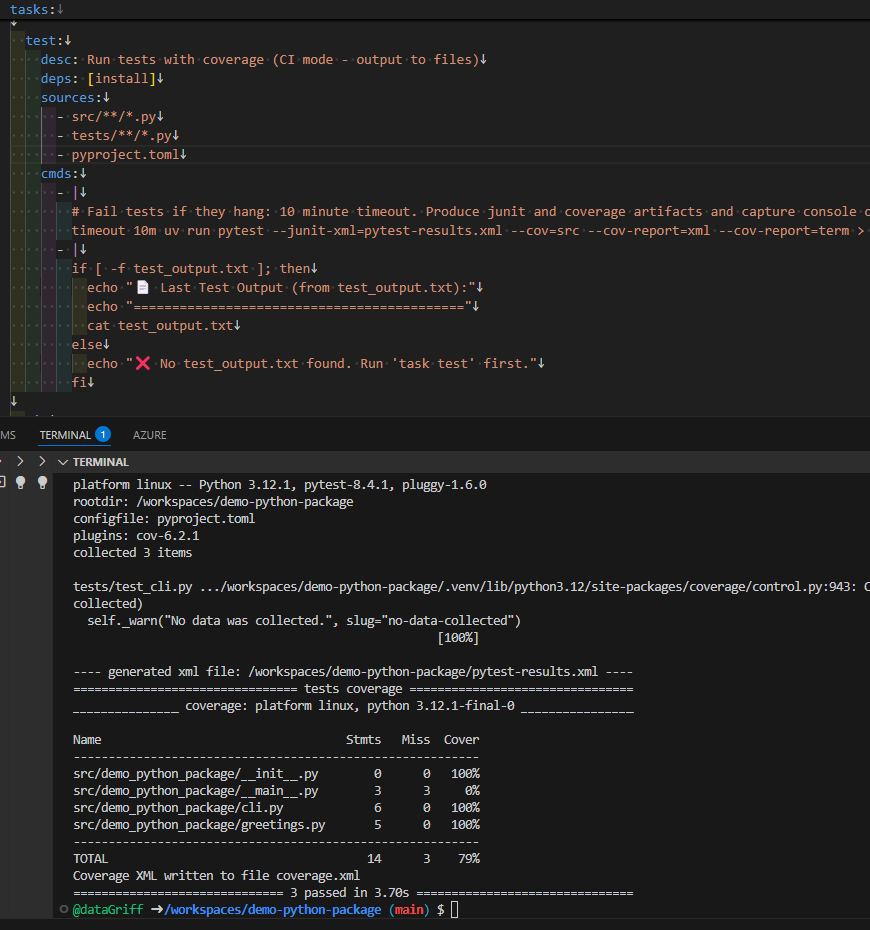Viewport: 870px width, 930px height.
Task: Click 'rootdir: /workspaces/demo-python-package' terminal line
Action: (213, 501)
